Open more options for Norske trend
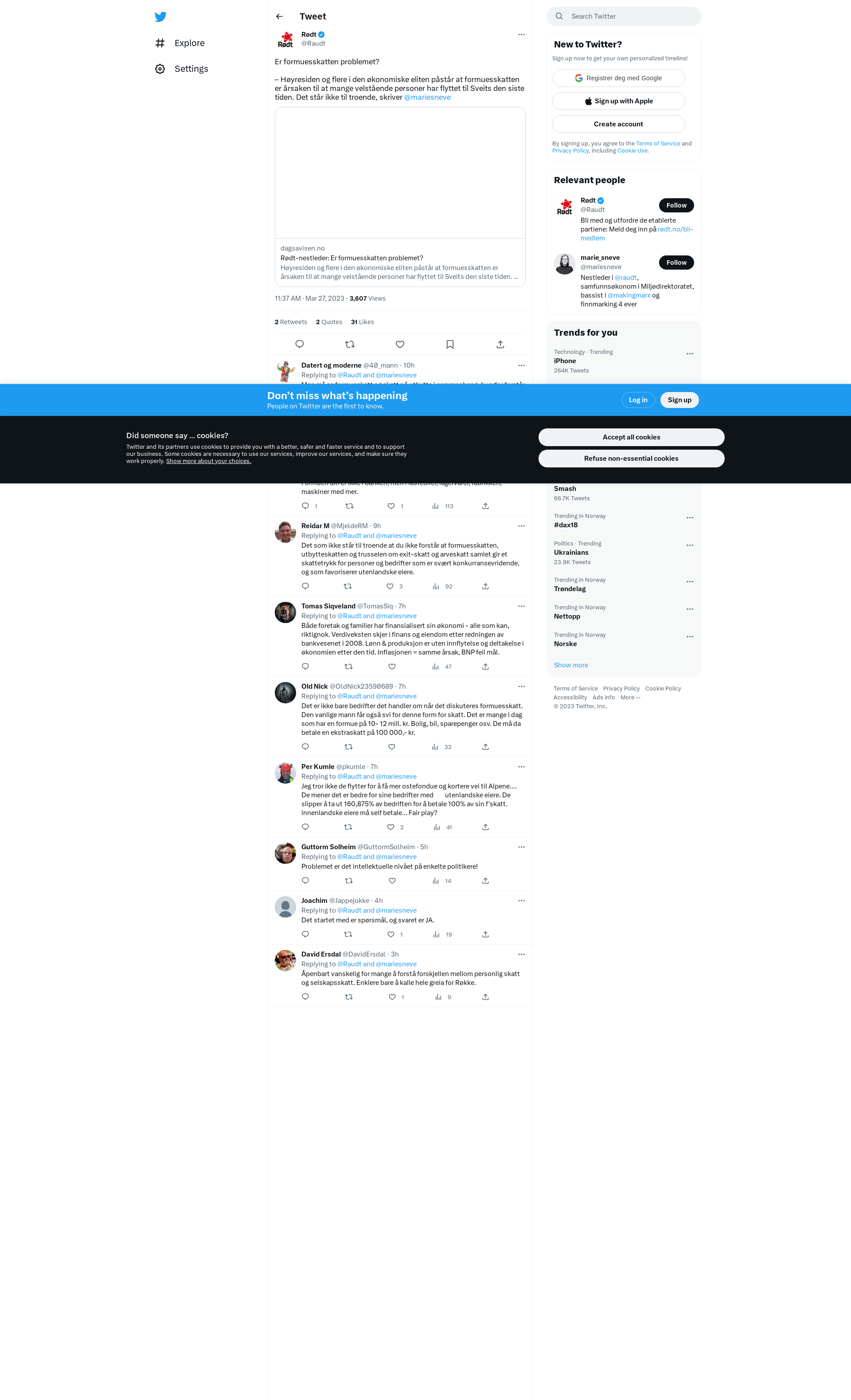 pos(690,636)
